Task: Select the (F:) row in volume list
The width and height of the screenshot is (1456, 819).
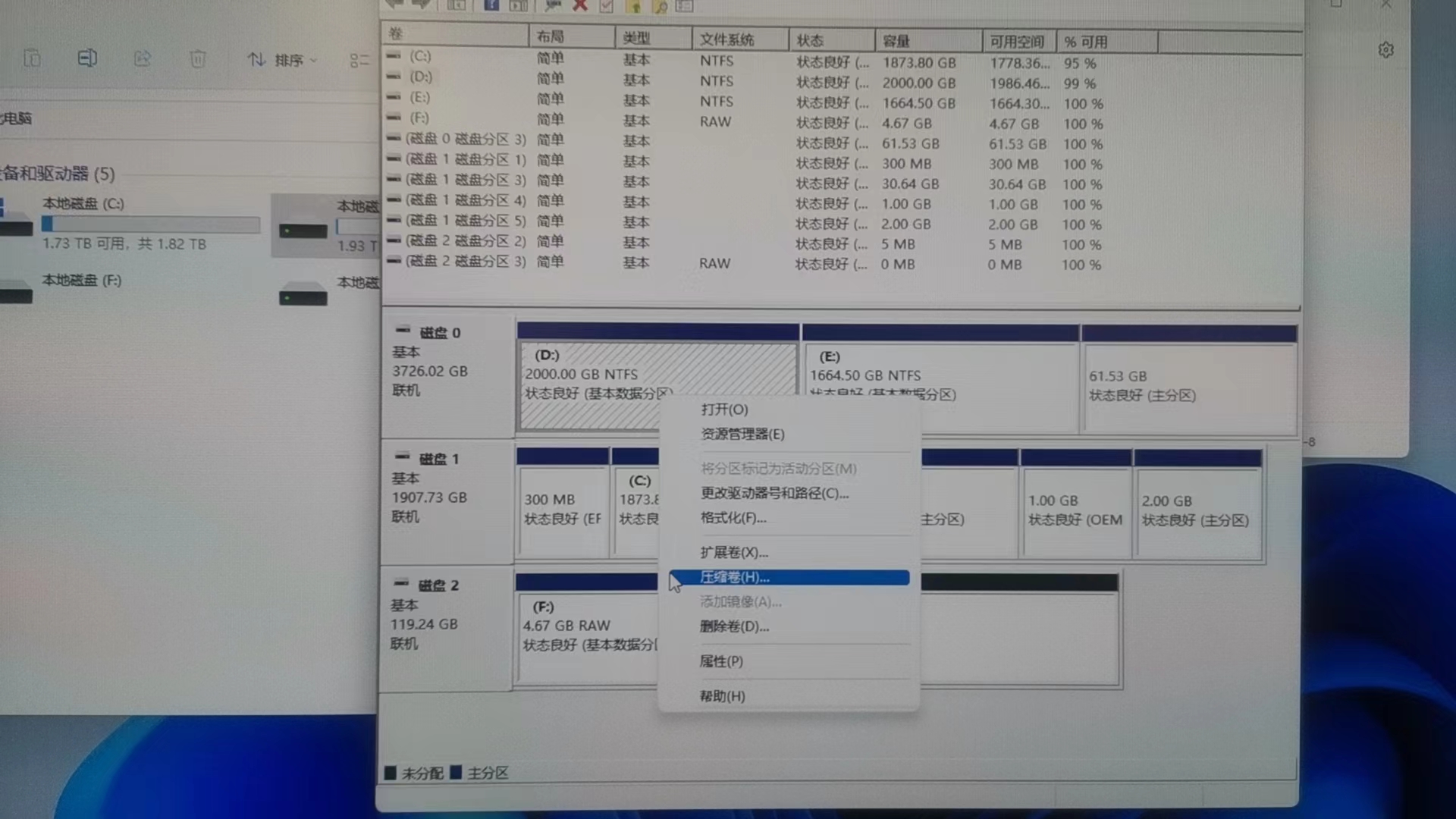Action: point(419,118)
